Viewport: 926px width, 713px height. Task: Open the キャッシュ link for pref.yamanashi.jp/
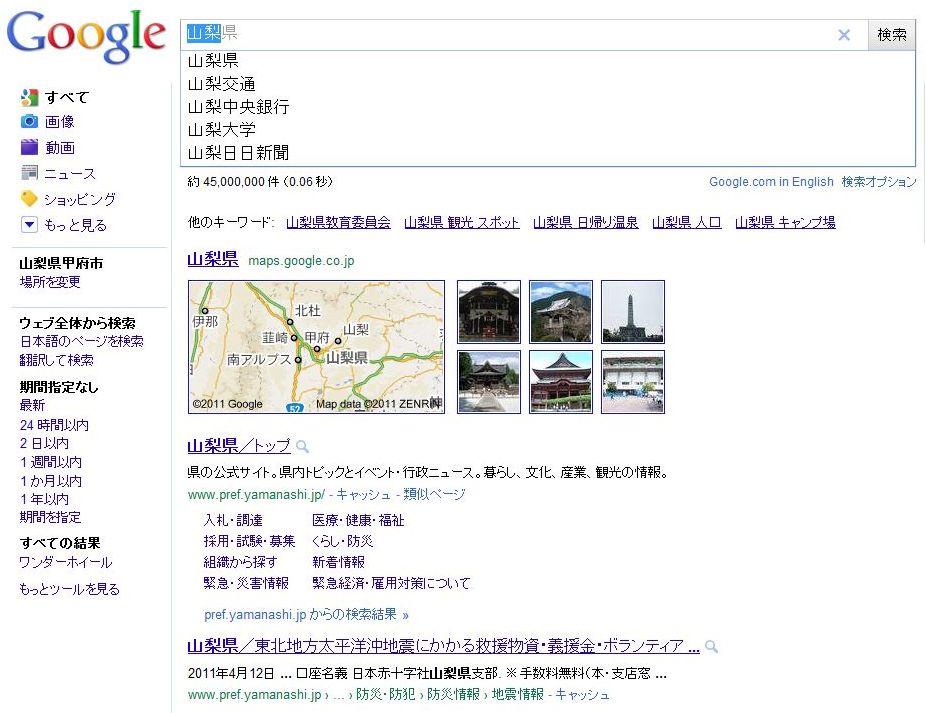[x=363, y=494]
